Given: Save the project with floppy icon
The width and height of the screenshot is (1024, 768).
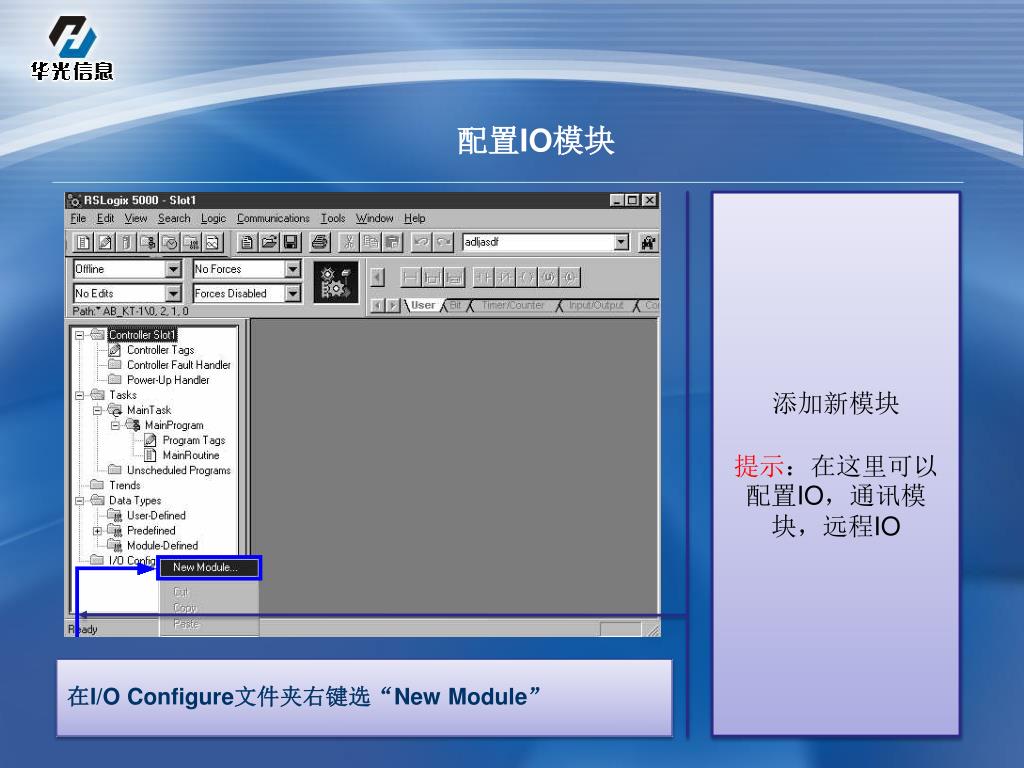Looking at the screenshot, I should pyautogui.click(x=291, y=243).
